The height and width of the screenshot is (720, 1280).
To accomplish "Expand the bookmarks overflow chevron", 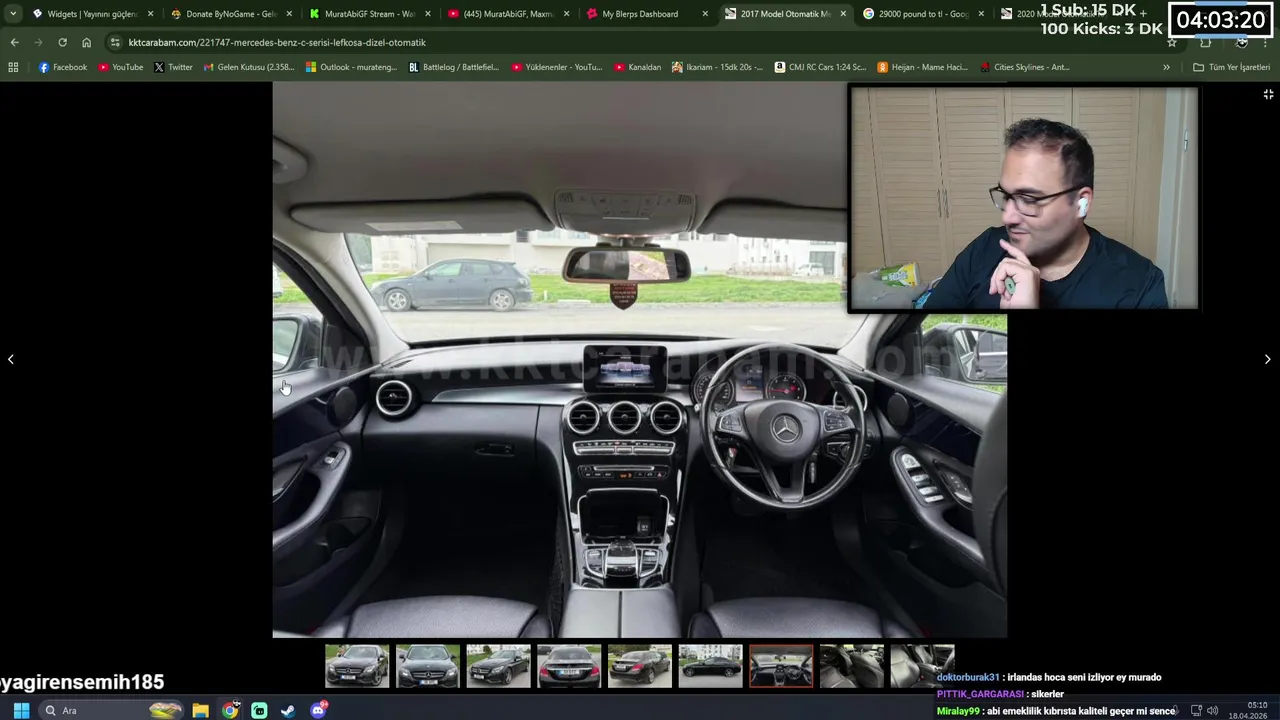I will [x=1166, y=67].
